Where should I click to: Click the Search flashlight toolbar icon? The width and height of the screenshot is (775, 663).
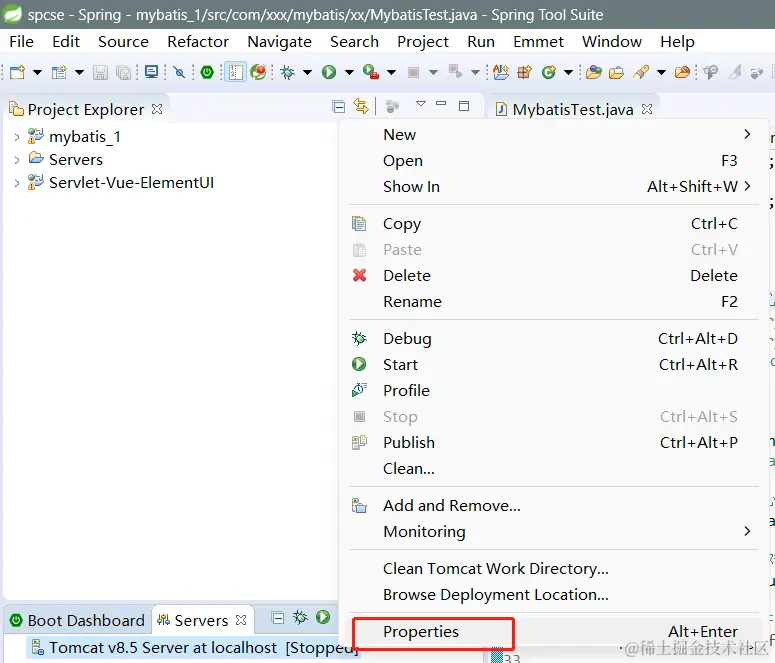(x=641, y=73)
